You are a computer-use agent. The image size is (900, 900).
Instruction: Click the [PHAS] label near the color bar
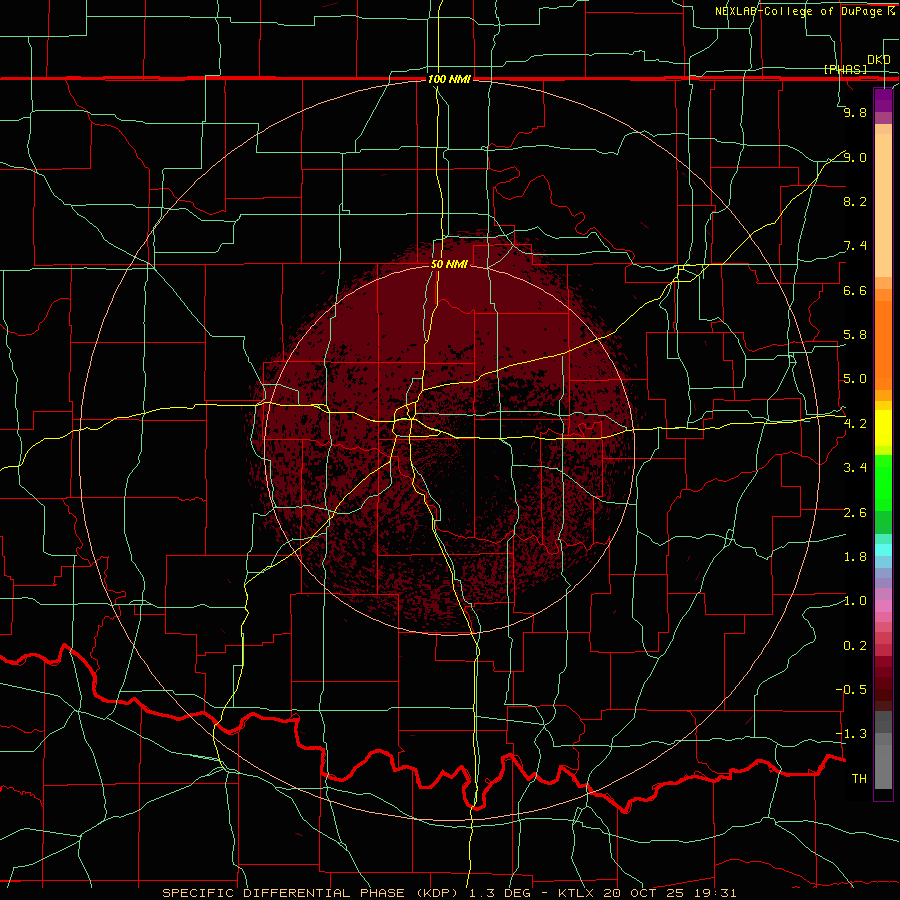pos(845,69)
